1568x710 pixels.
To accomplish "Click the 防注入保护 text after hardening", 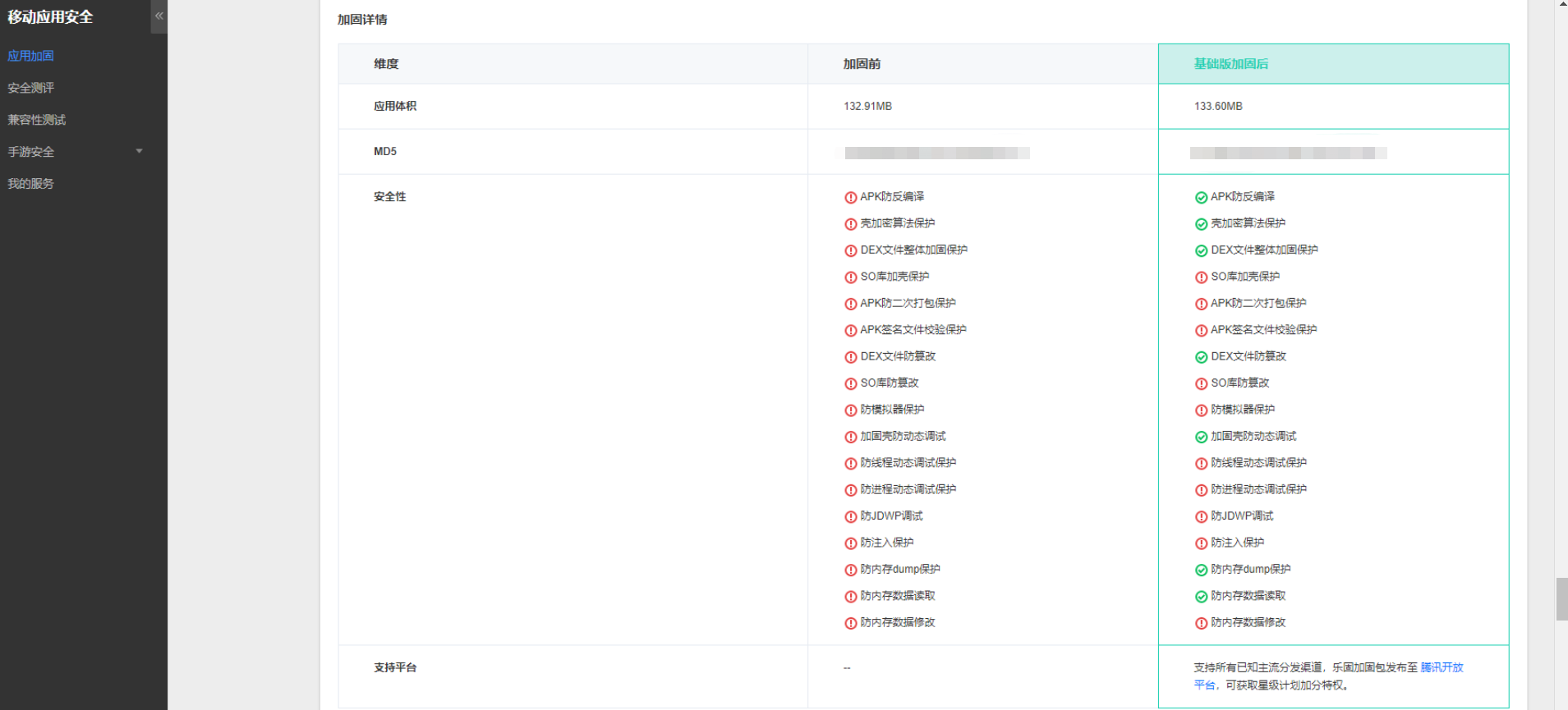I will click(x=1238, y=543).
